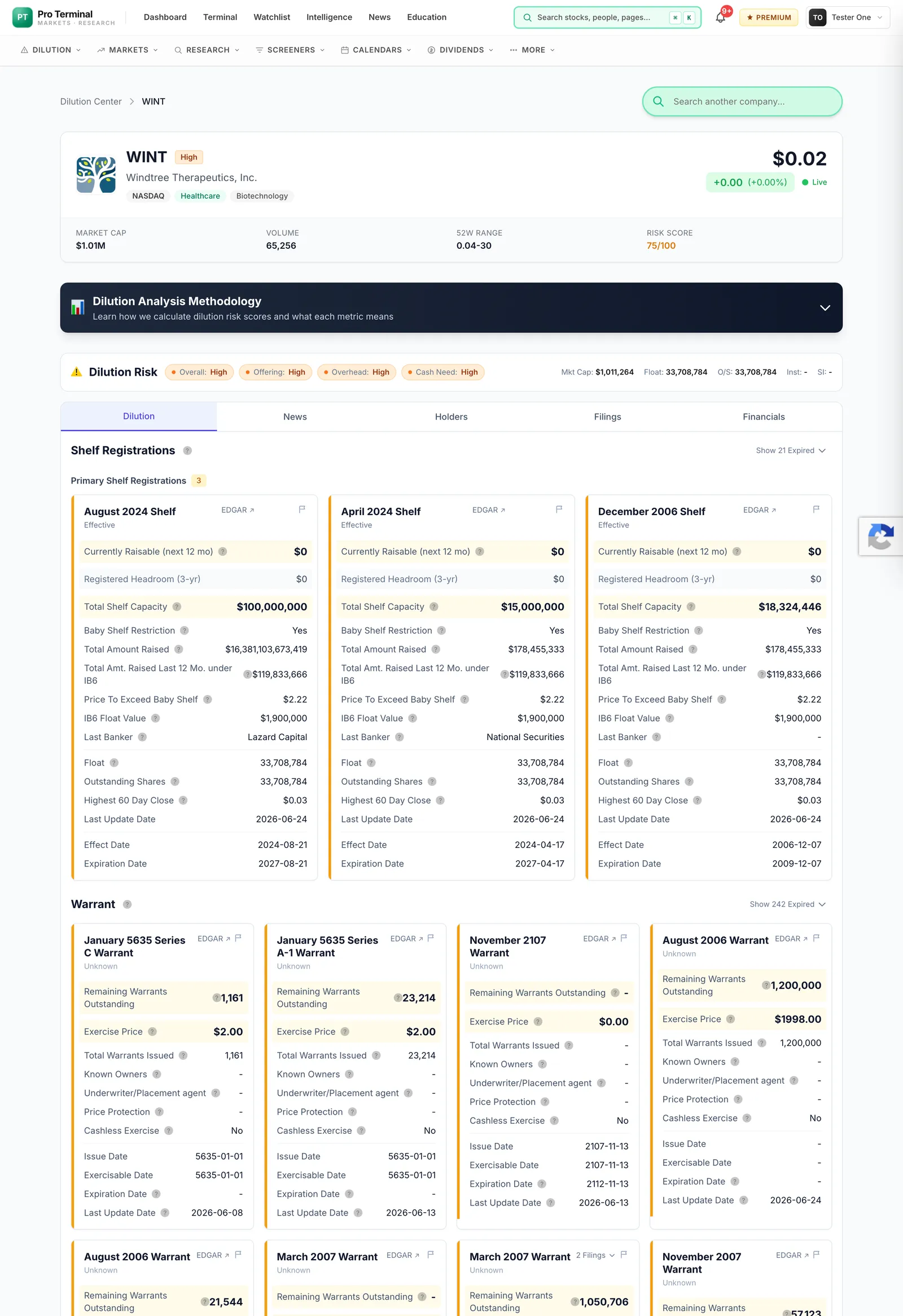Open EDGAR link for November 2107 Warrant
Screen dimensions: 903x1316
[599, 938]
